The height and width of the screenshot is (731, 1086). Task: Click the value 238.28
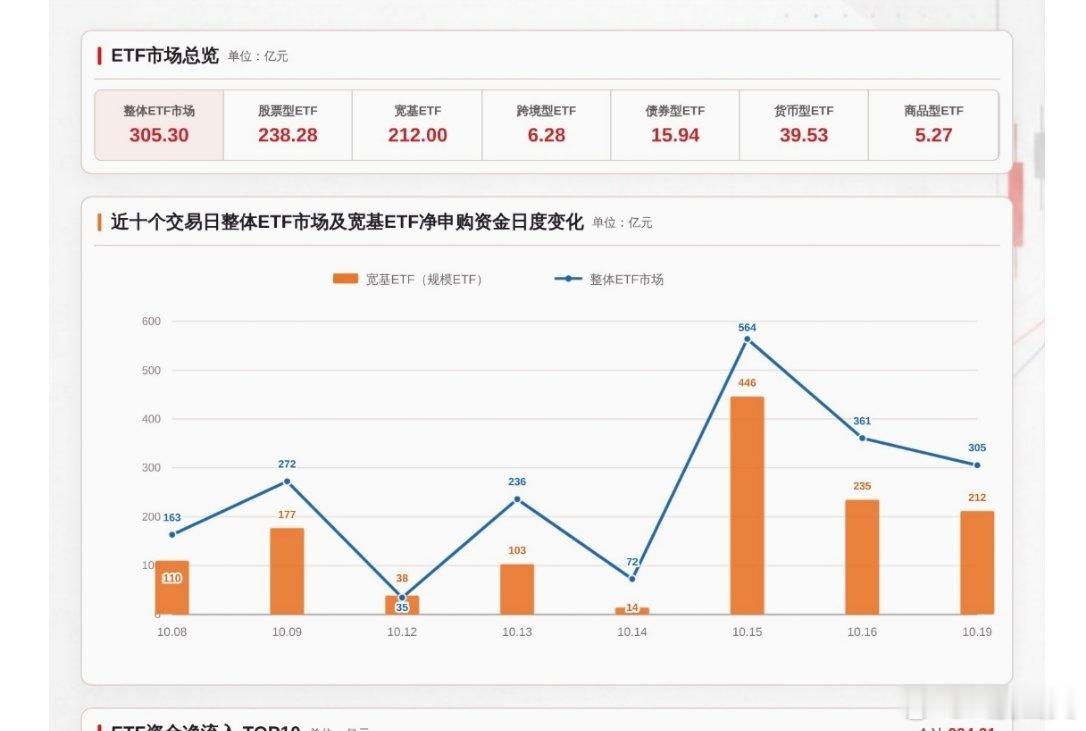287,135
